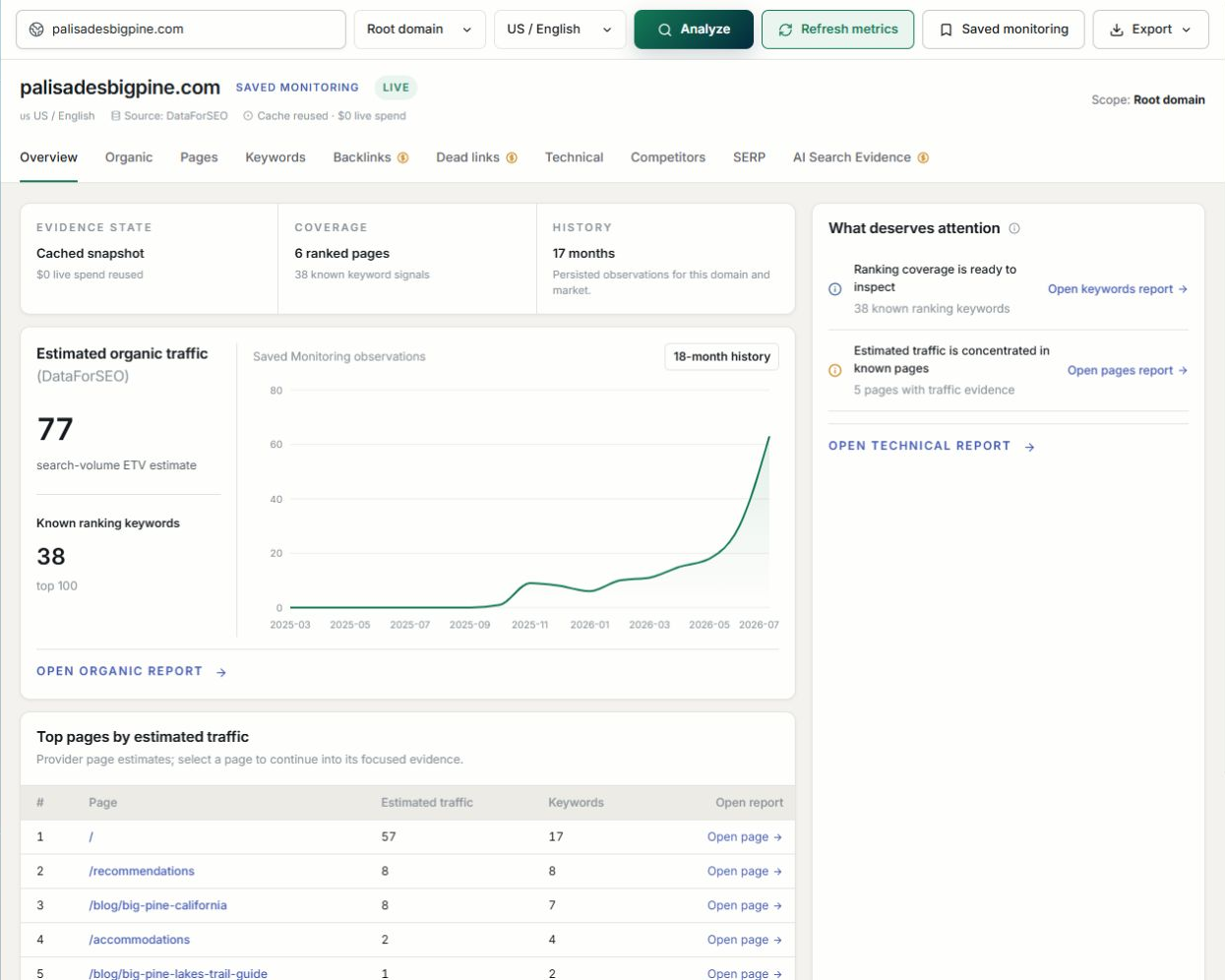Screen dimensions: 1225x980
Task: Click the Estimated traffic column header
Action: [x=427, y=803]
